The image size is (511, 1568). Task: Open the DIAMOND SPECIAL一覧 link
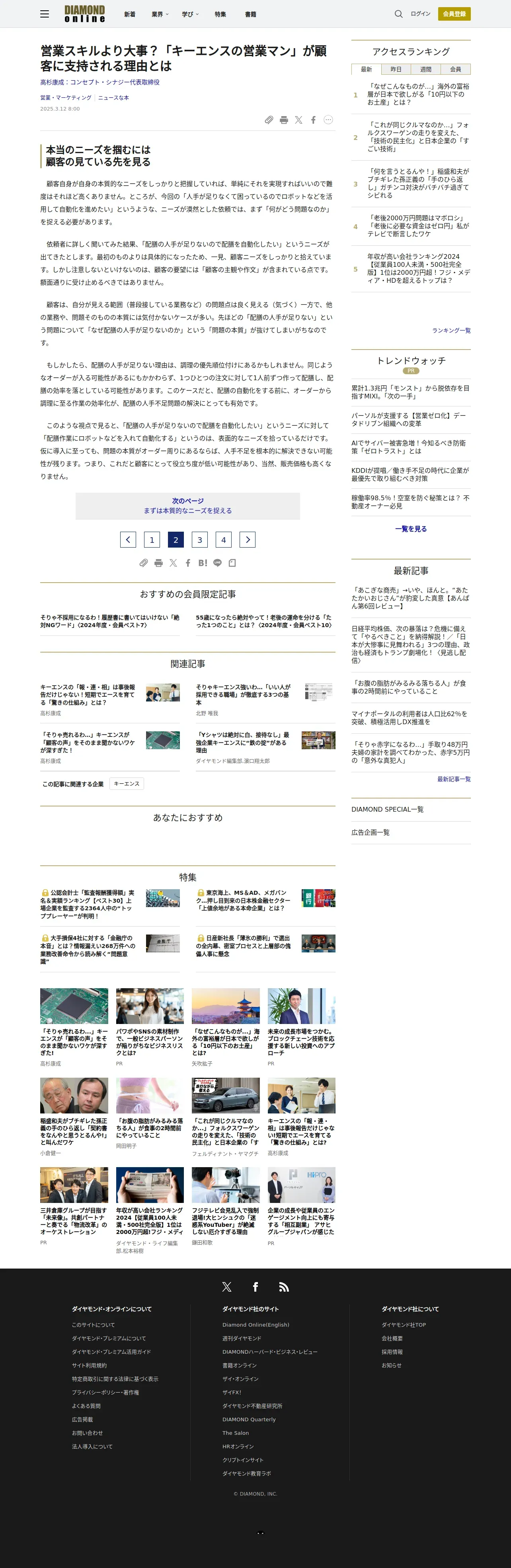[387, 810]
